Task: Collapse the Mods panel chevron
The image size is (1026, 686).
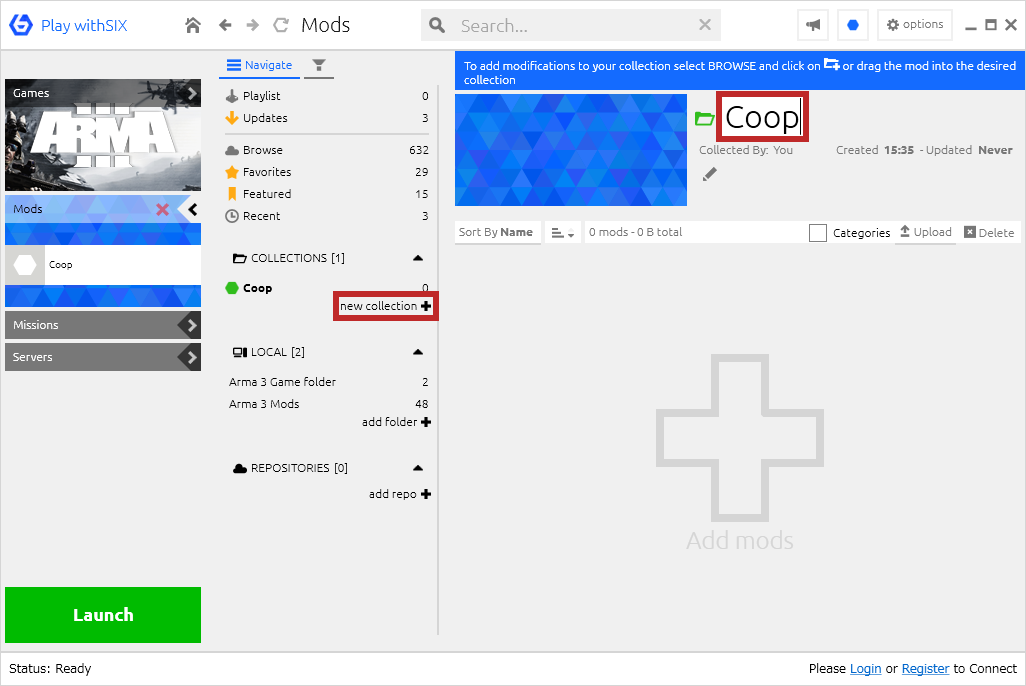Action: pos(192,209)
